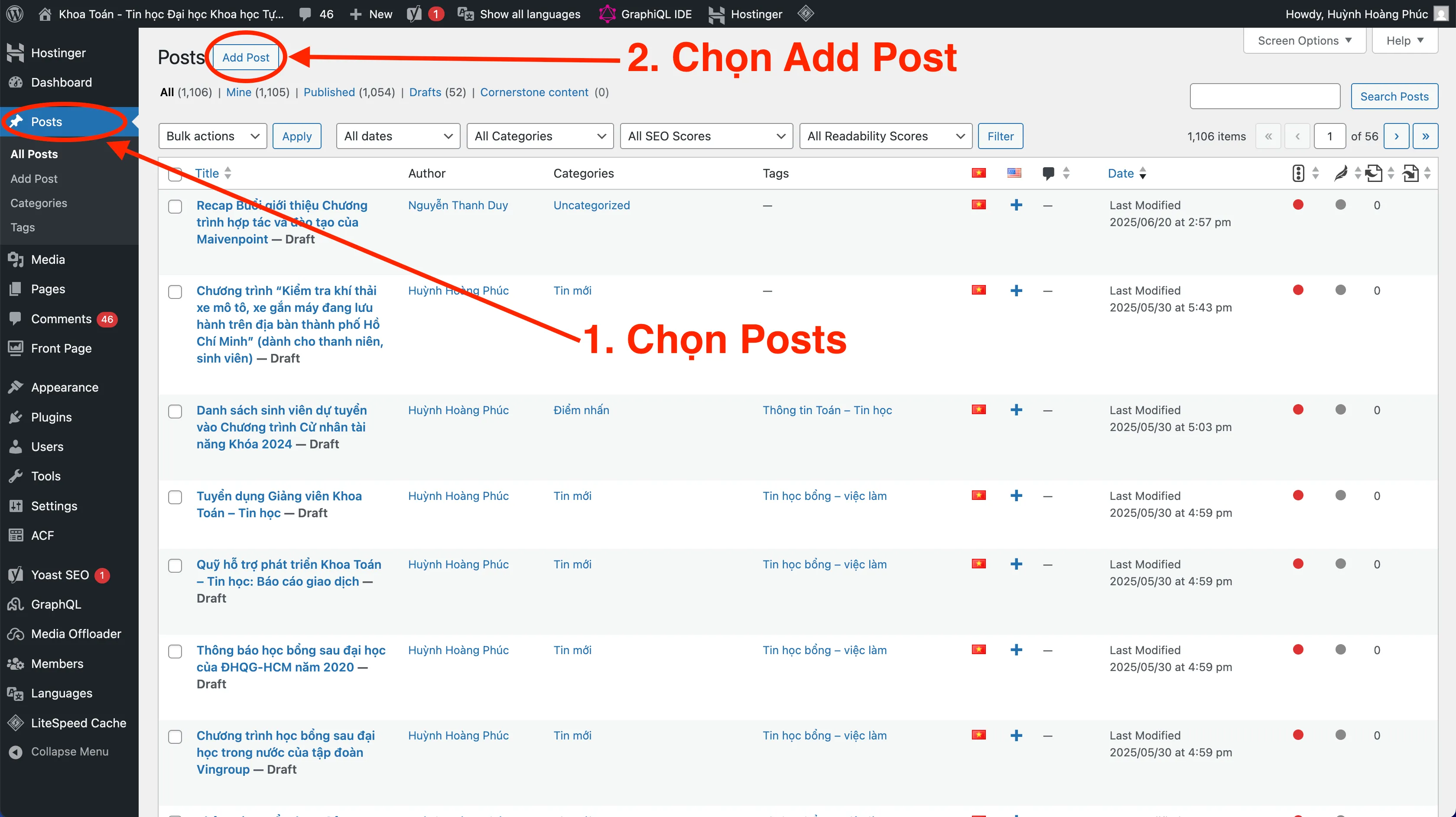
Task: Click the Vietnamese flag column header
Action: (978, 173)
